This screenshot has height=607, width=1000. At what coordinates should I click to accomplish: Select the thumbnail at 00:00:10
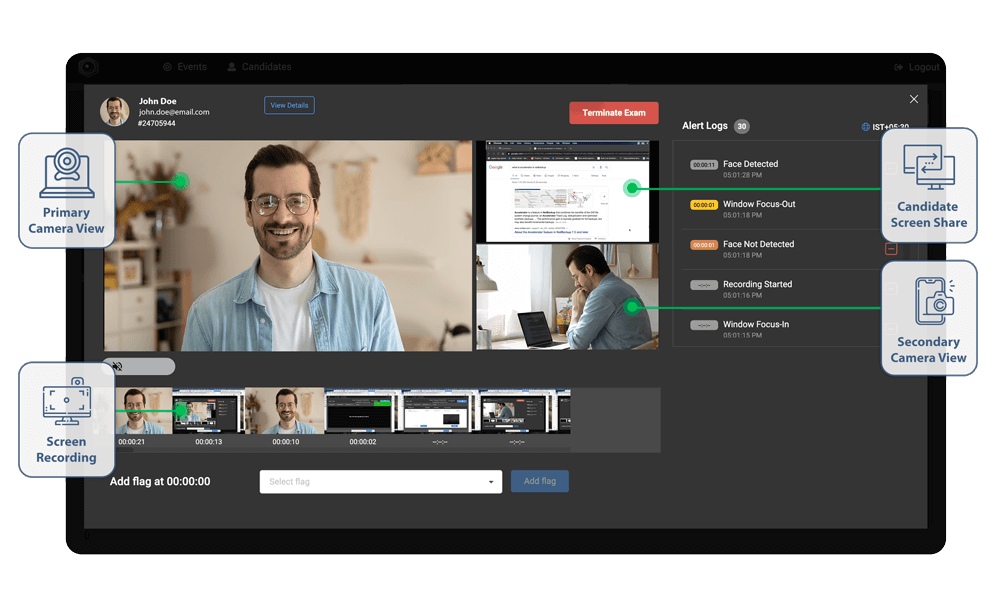tap(285, 411)
